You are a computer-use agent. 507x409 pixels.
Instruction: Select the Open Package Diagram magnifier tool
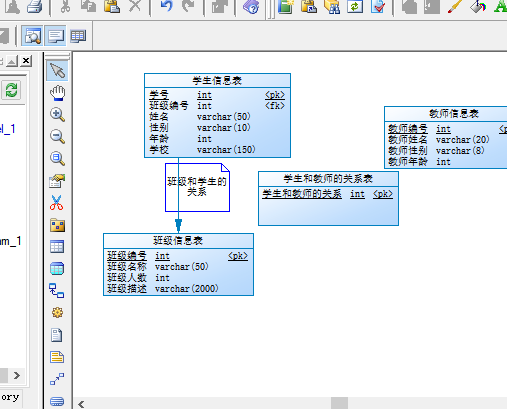[57, 158]
